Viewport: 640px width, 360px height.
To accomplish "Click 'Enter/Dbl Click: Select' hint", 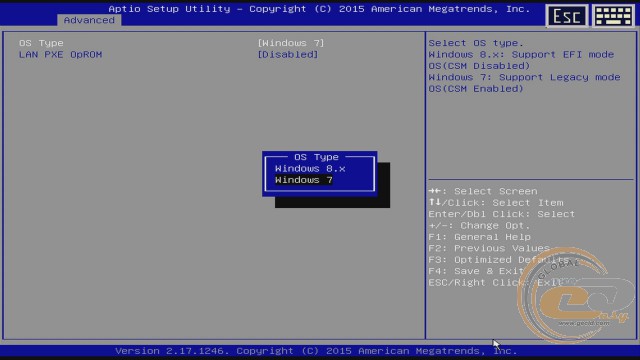I will 502,214.
